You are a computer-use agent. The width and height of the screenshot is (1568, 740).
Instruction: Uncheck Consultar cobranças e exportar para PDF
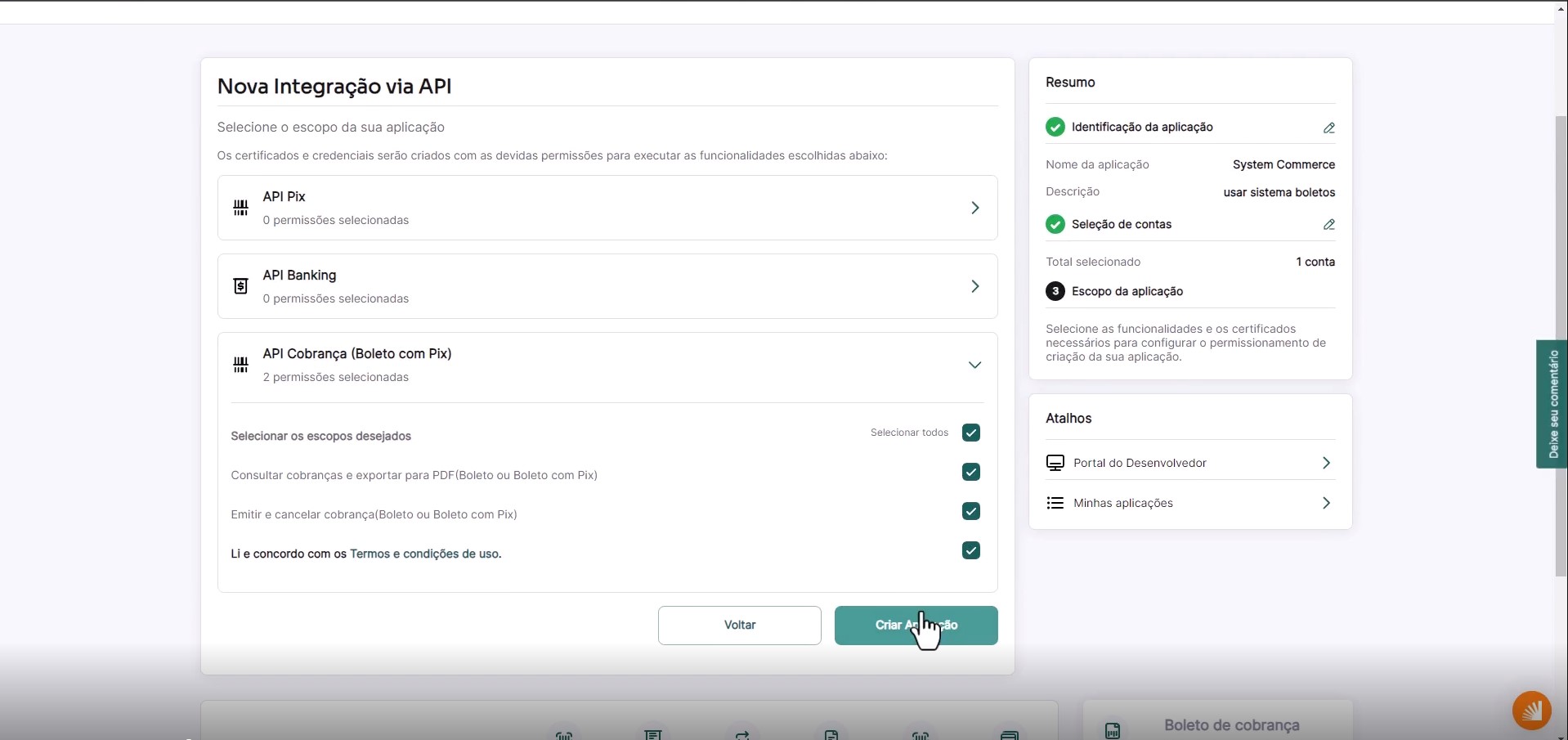[971, 473]
